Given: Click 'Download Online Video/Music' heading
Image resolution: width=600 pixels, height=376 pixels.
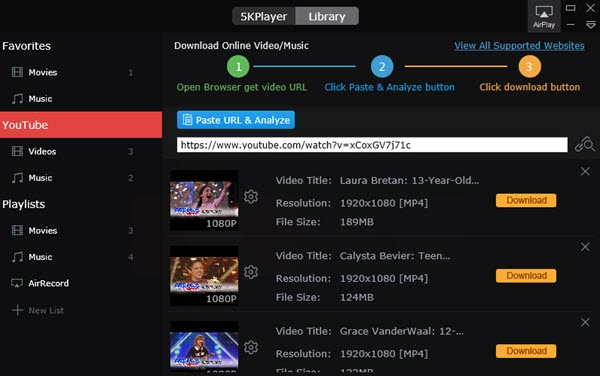Looking at the screenshot, I should (241, 46).
